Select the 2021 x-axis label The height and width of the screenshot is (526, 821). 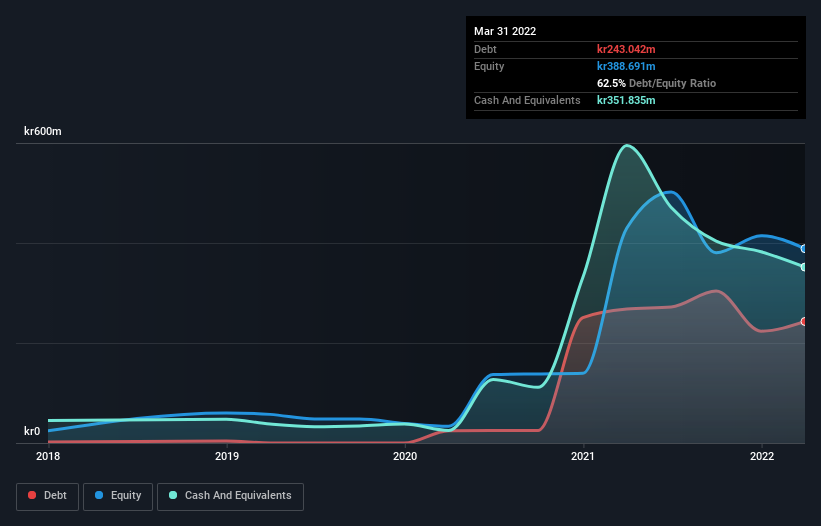click(583, 456)
